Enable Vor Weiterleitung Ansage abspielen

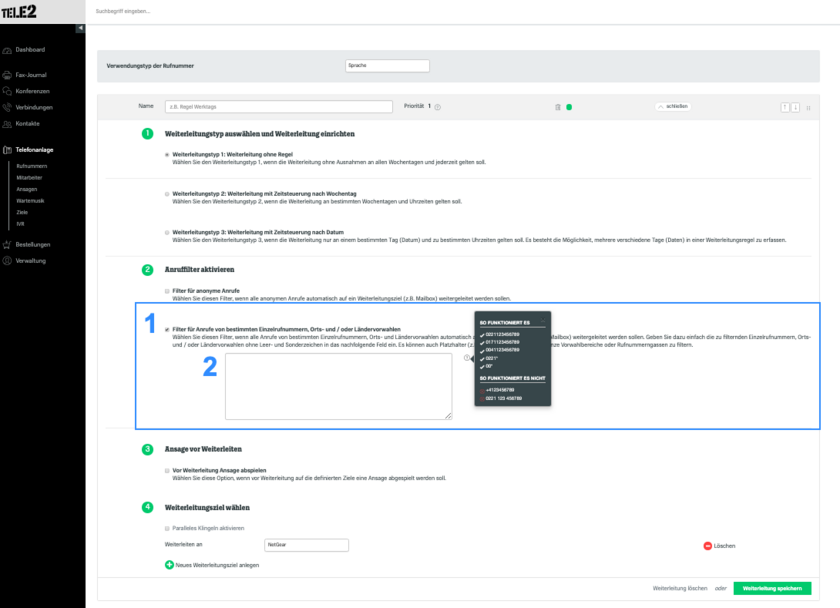pyautogui.click(x=167, y=470)
